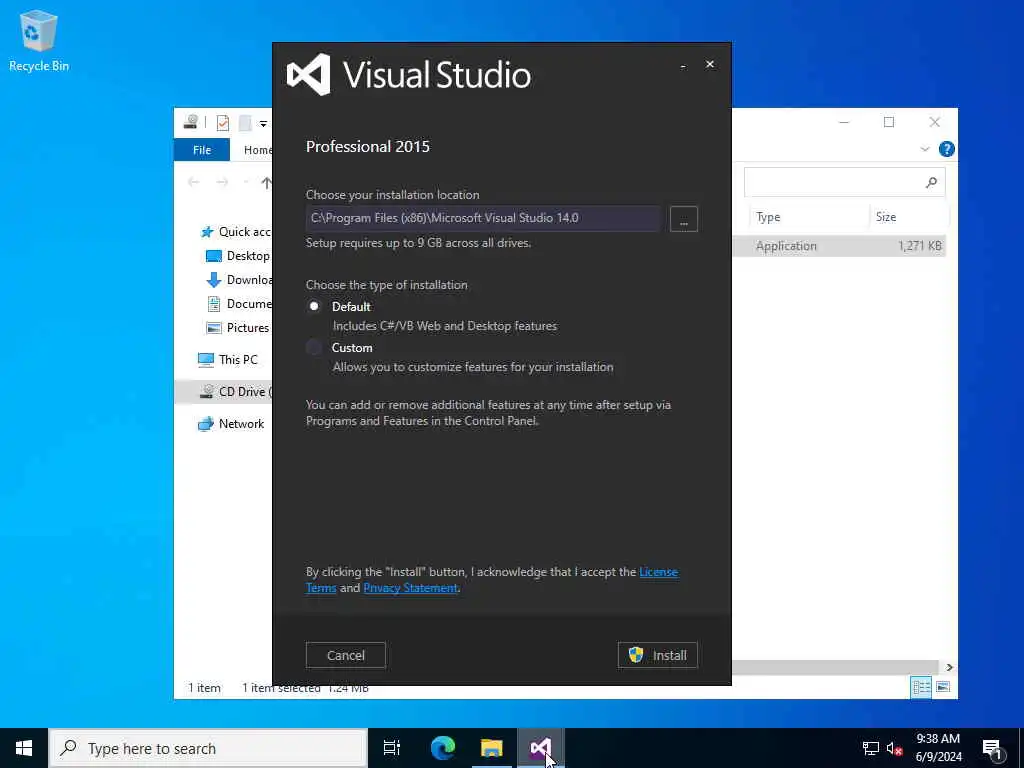
Task: Sort by the Type column header
Action: [768, 217]
